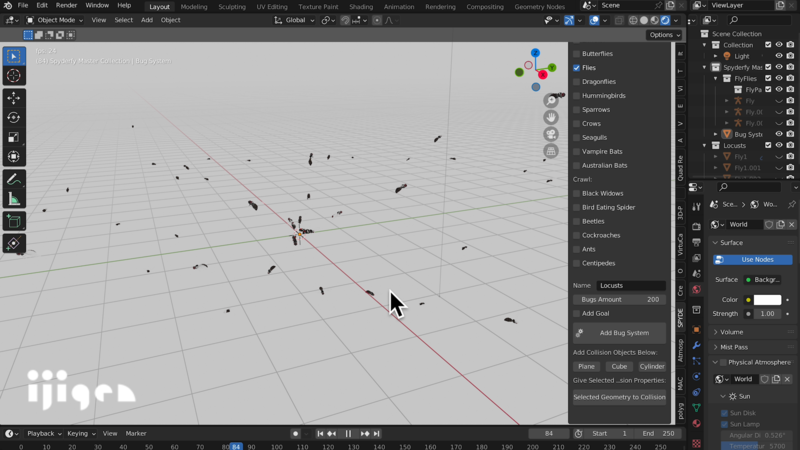
Task: Open the File menu
Action: (x=23, y=6)
